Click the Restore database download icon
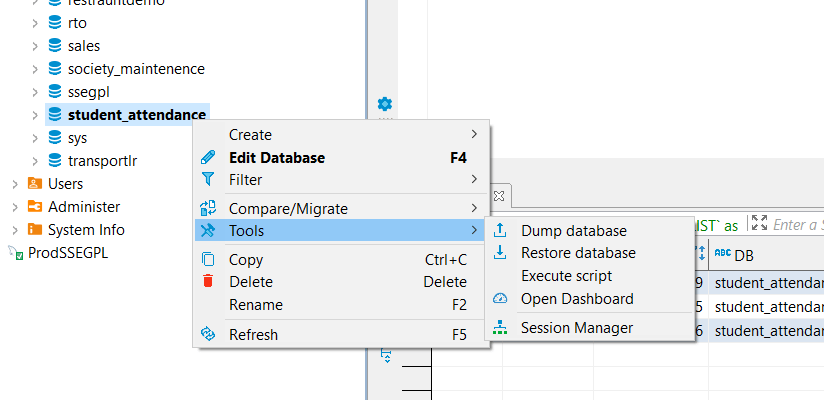824x400 pixels. pos(500,252)
